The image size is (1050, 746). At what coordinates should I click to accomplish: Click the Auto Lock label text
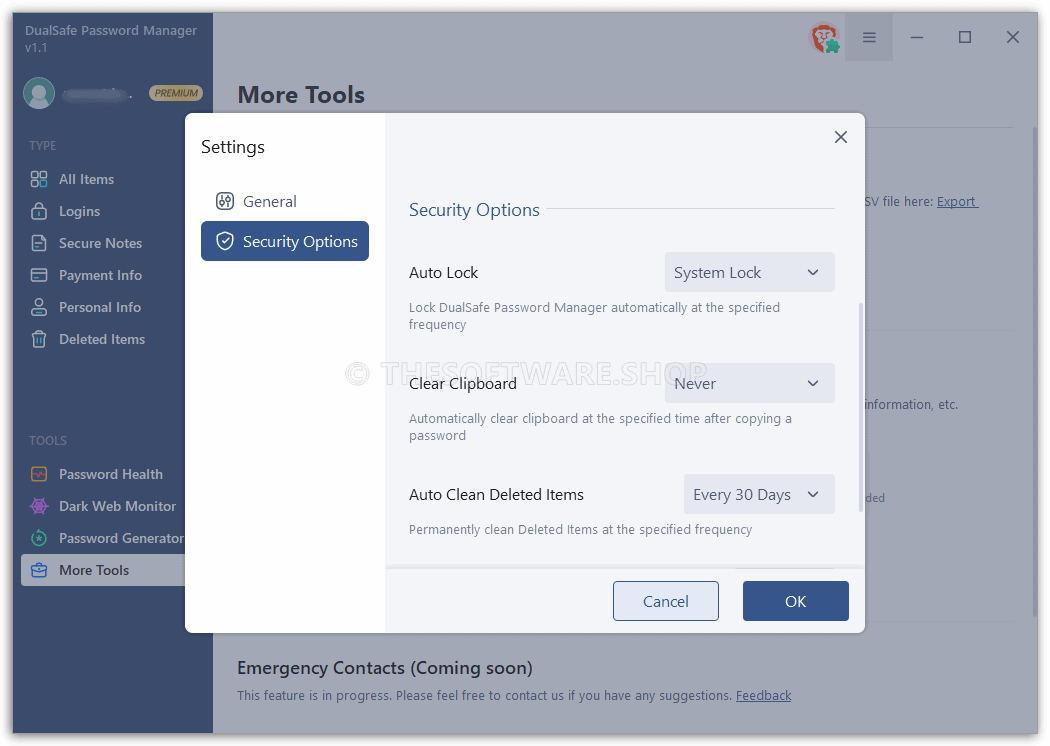tap(443, 273)
